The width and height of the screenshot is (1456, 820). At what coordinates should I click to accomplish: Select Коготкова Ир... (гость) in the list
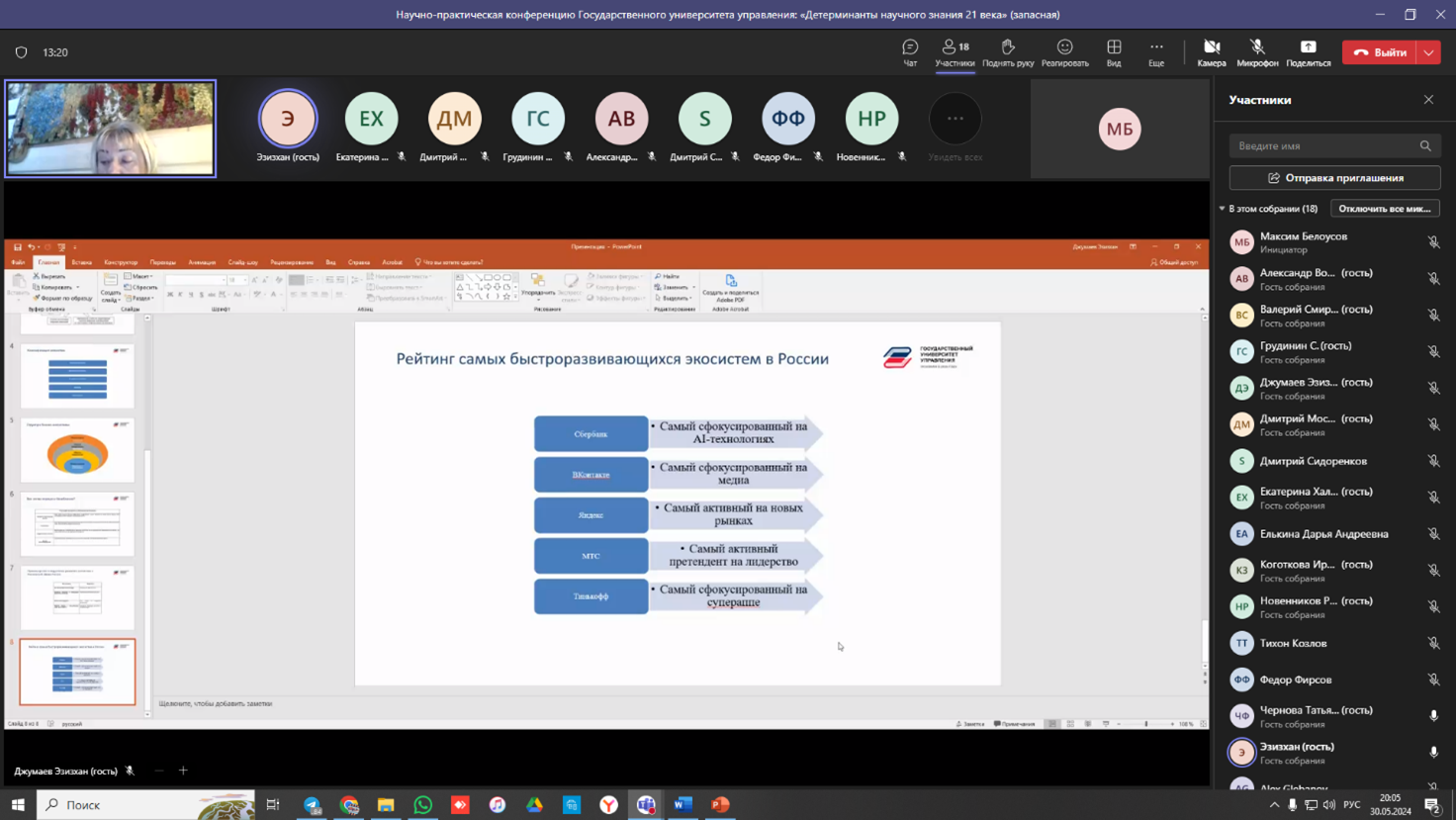[x=1334, y=571]
